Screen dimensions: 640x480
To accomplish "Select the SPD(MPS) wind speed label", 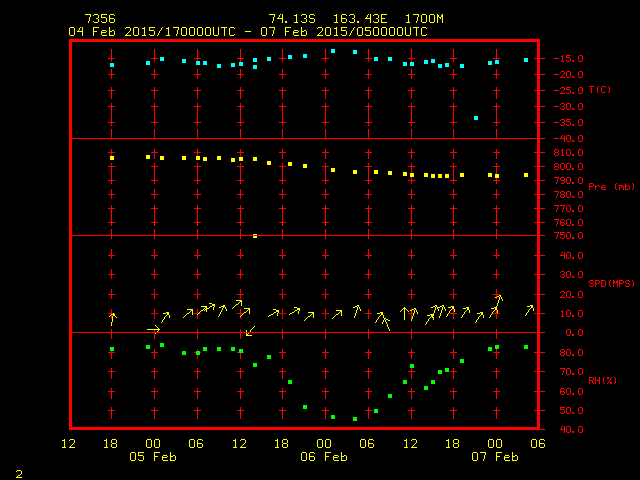I will coord(611,284).
